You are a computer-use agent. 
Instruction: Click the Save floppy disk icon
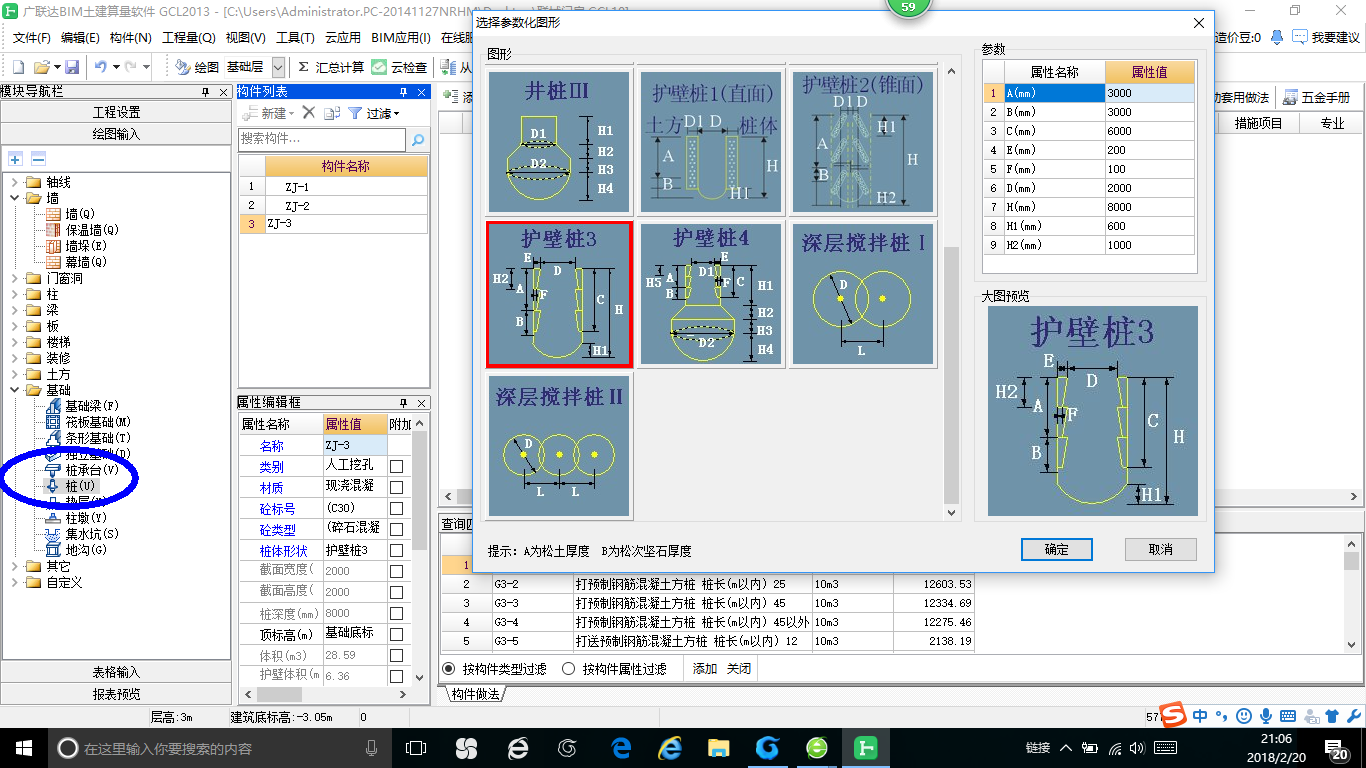(x=72, y=67)
